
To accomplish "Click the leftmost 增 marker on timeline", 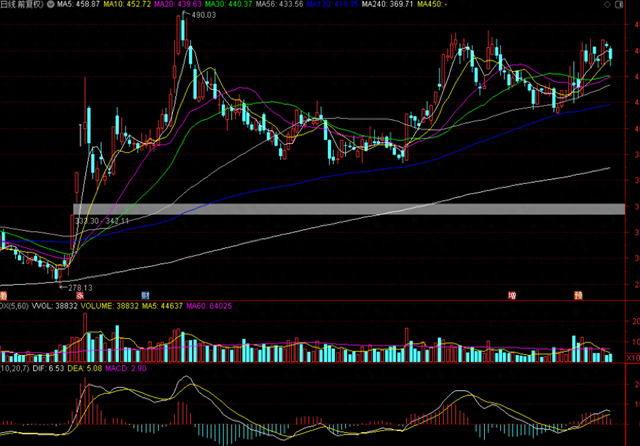I will click(3, 295).
